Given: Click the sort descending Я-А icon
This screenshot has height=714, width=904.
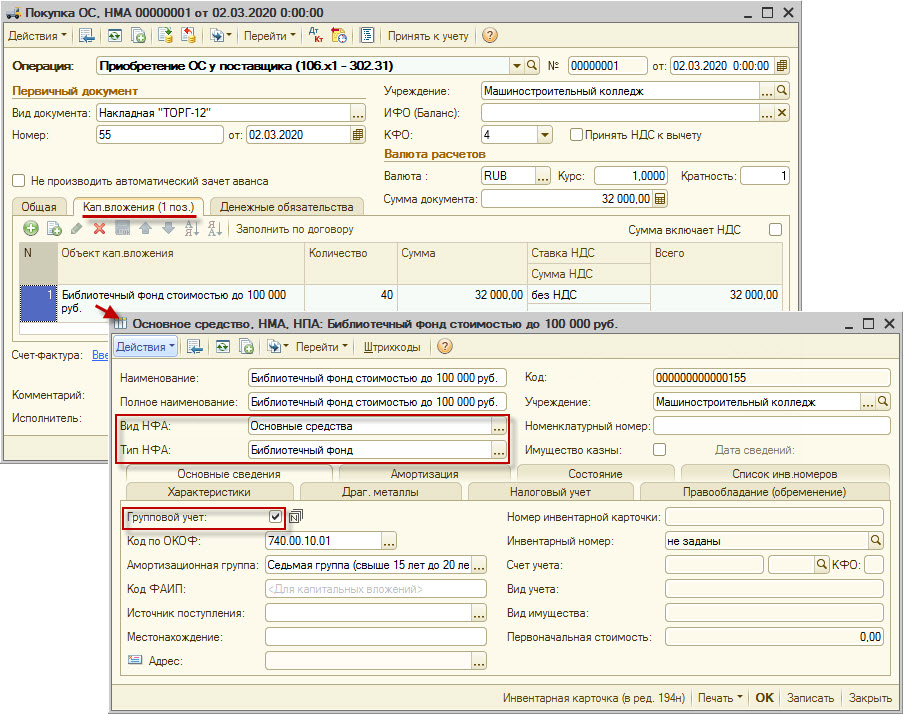Looking at the screenshot, I should tap(214, 228).
